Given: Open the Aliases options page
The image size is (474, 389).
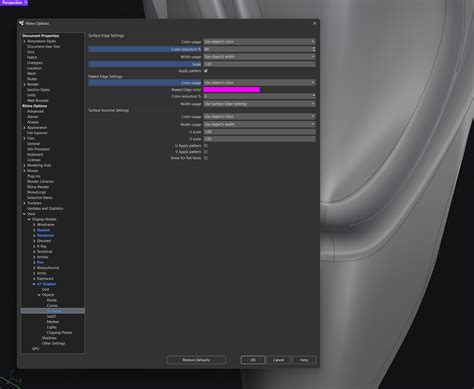Looking at the screenshot, I should tap(33, 122).
